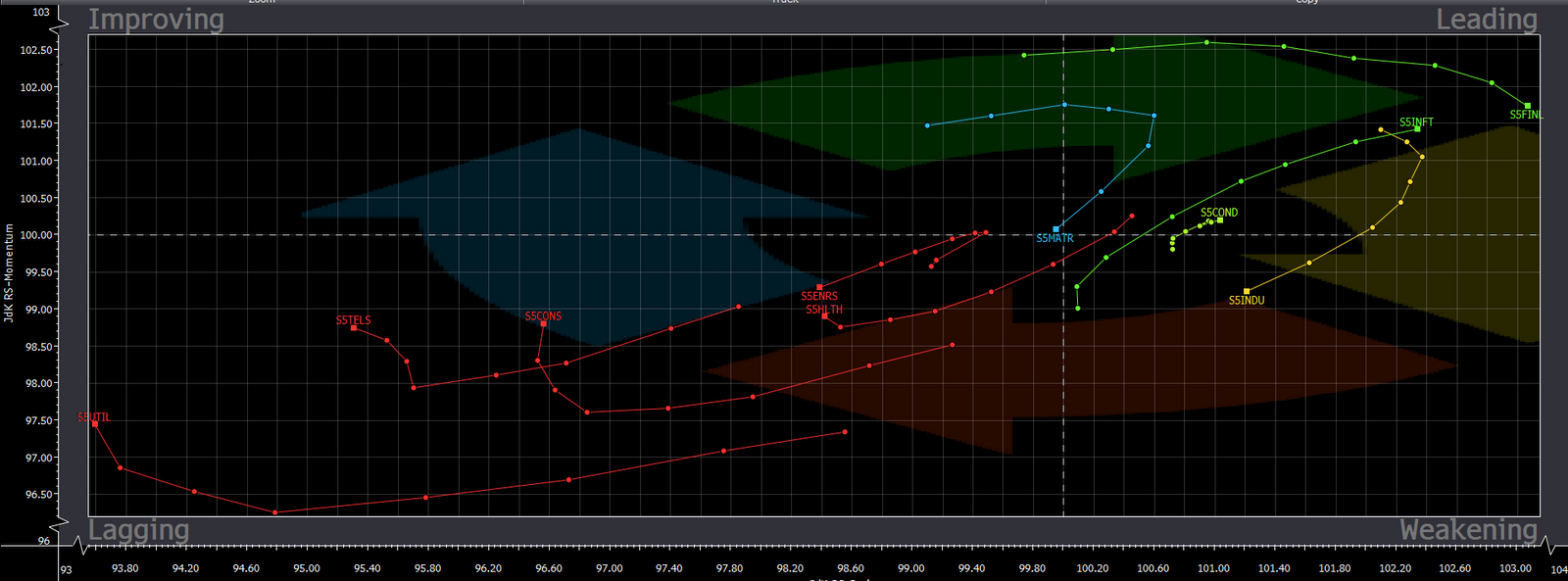Click the S5INFT sector label

coord(1416,122)
